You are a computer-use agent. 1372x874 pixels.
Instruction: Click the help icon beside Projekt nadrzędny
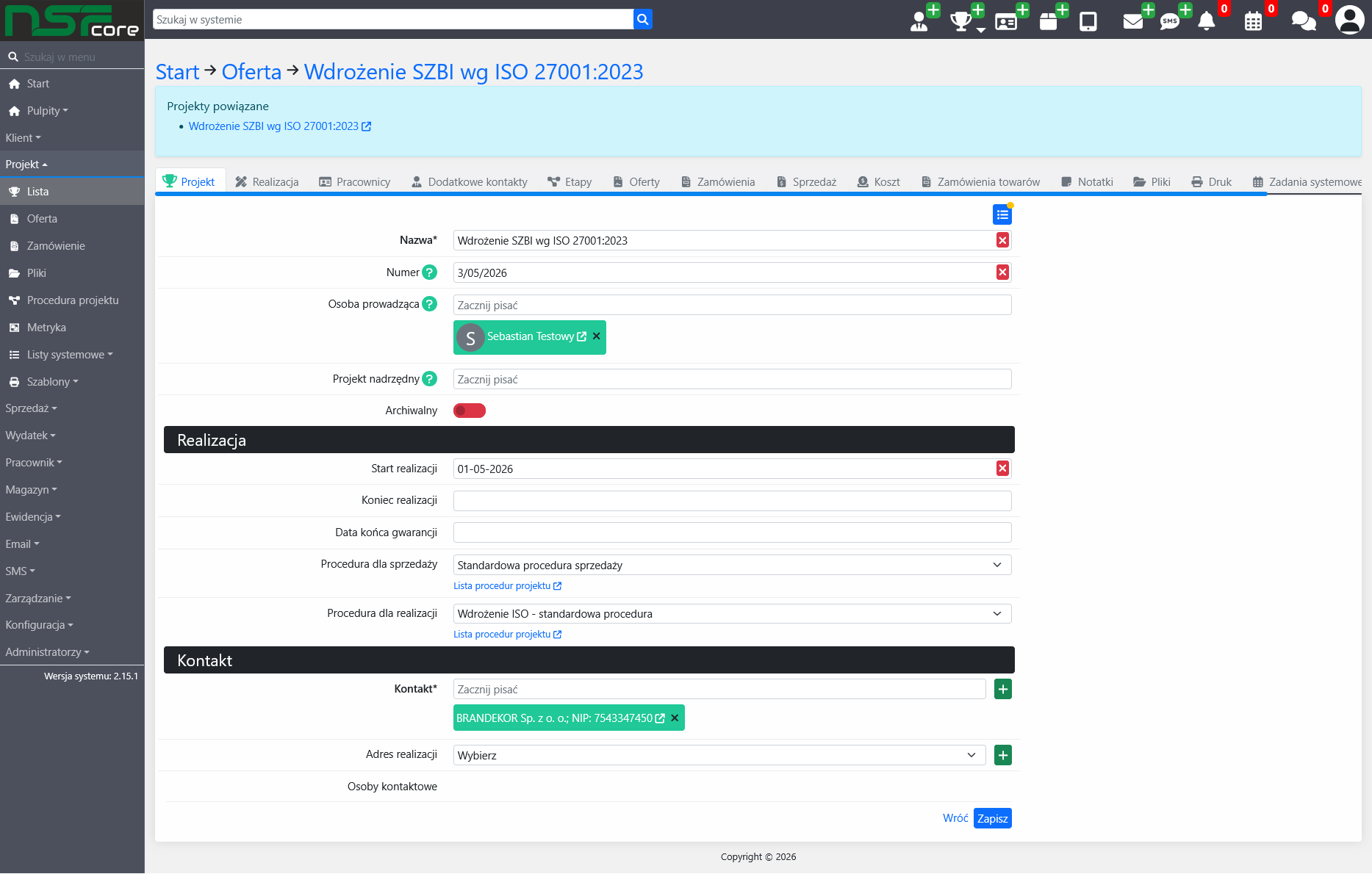(x=430, y=379)
